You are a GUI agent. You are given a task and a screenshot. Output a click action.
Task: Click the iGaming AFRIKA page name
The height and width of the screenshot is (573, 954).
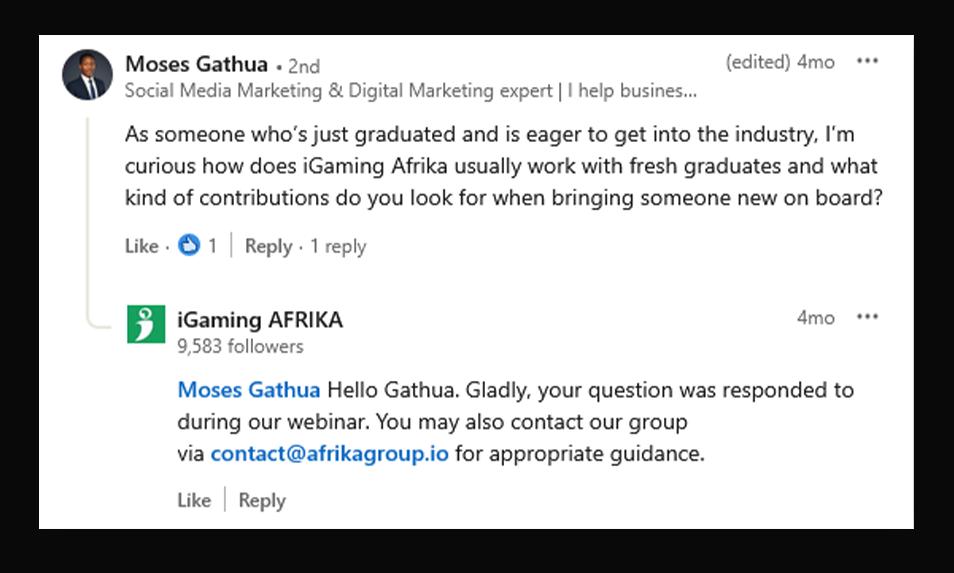tap(260, 320)
